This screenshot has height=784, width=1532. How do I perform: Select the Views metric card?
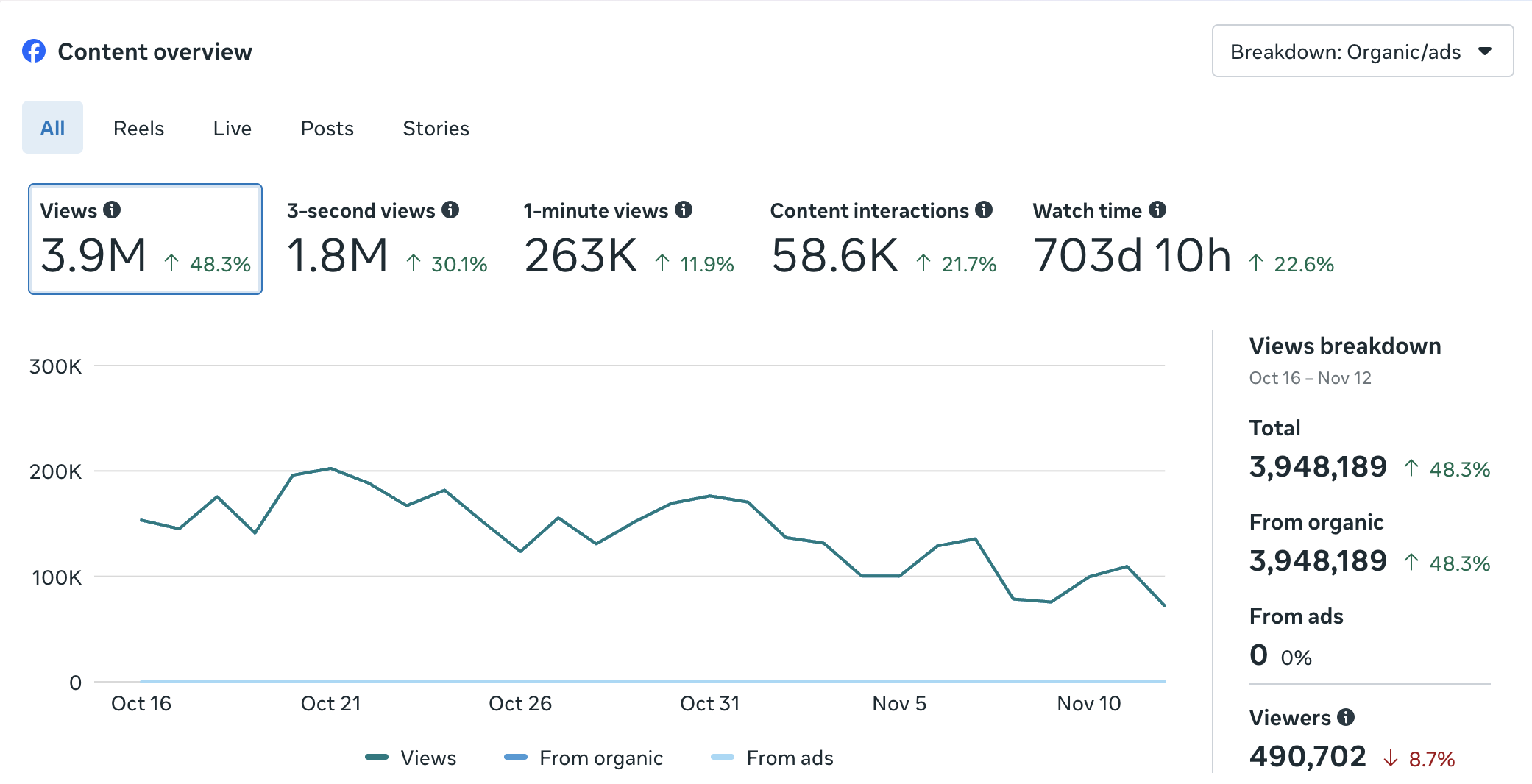[145, 239]
